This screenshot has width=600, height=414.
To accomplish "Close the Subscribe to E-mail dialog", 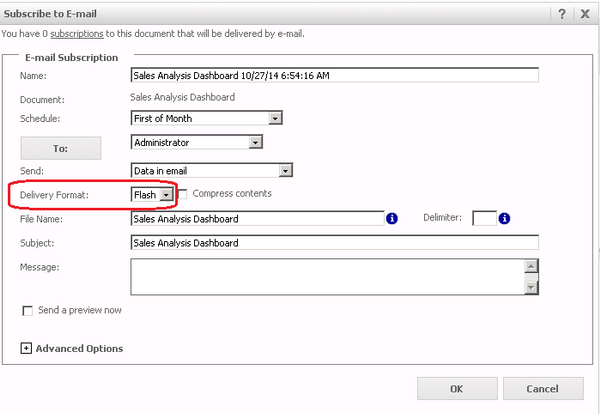I will click(585, 12).
